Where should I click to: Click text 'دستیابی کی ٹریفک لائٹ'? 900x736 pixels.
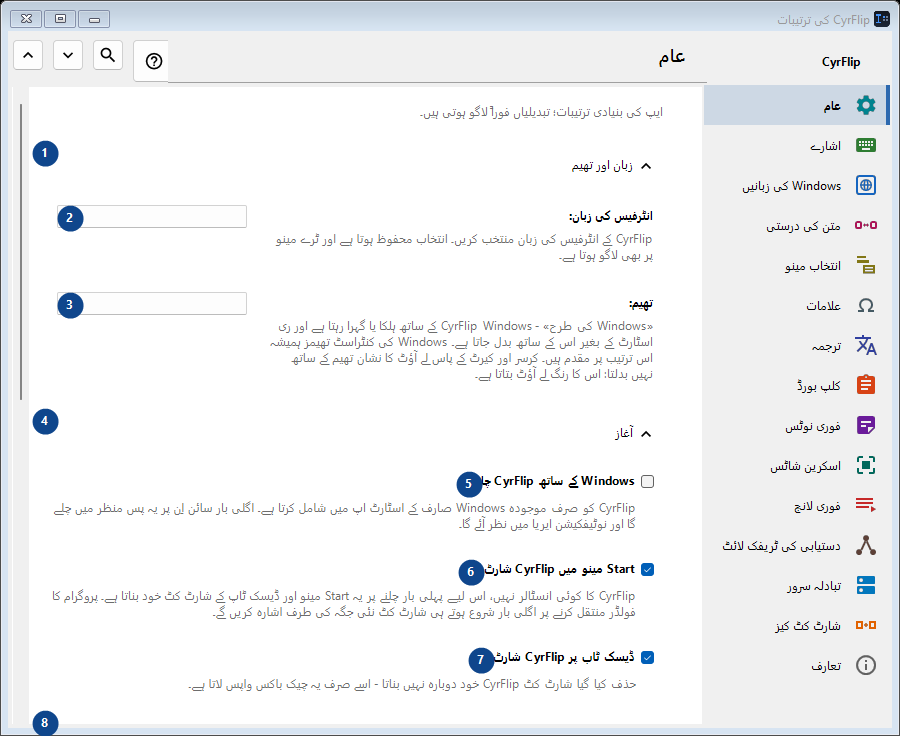click(x=781, y=546)
